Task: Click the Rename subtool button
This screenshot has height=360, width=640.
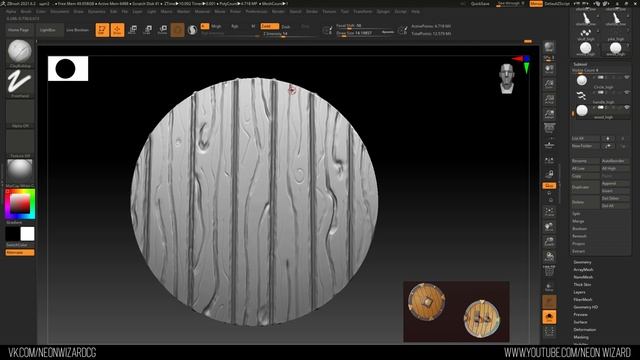Action: tap(585, 161)
